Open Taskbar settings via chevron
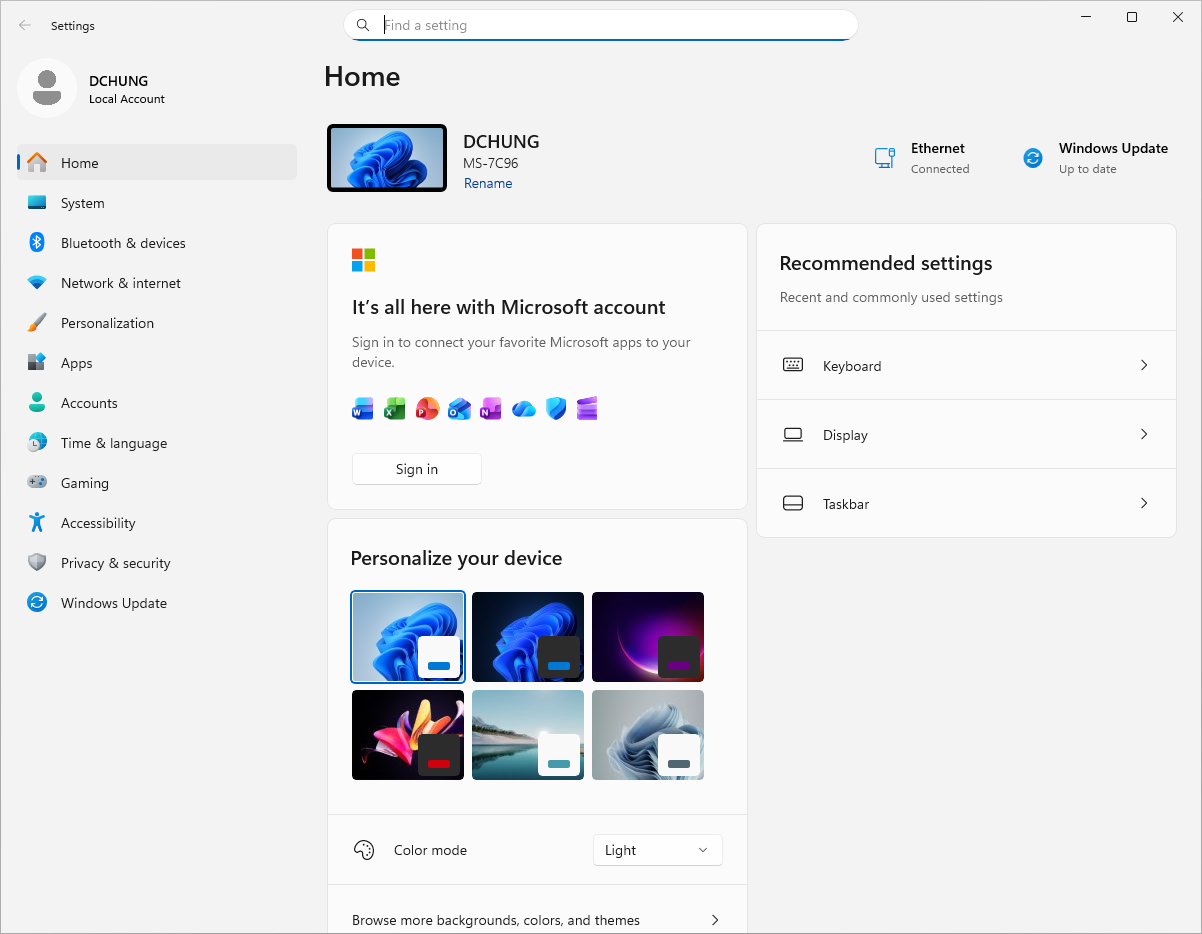Image resolution: width=1202 pixels, height=934 pixels. coord(1144,503)
